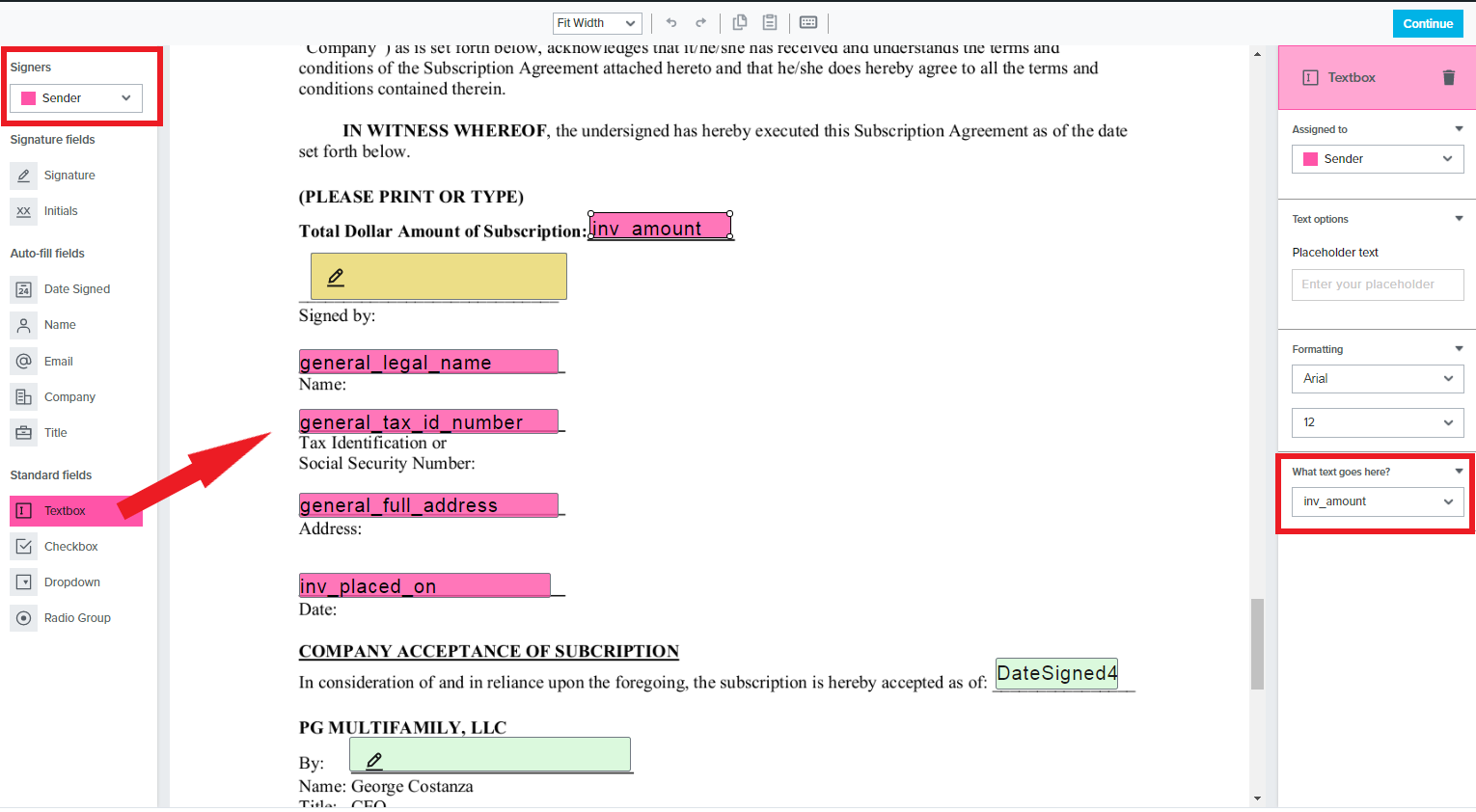
Task: Collapse the Formatting section
Action: (1459, 349)
